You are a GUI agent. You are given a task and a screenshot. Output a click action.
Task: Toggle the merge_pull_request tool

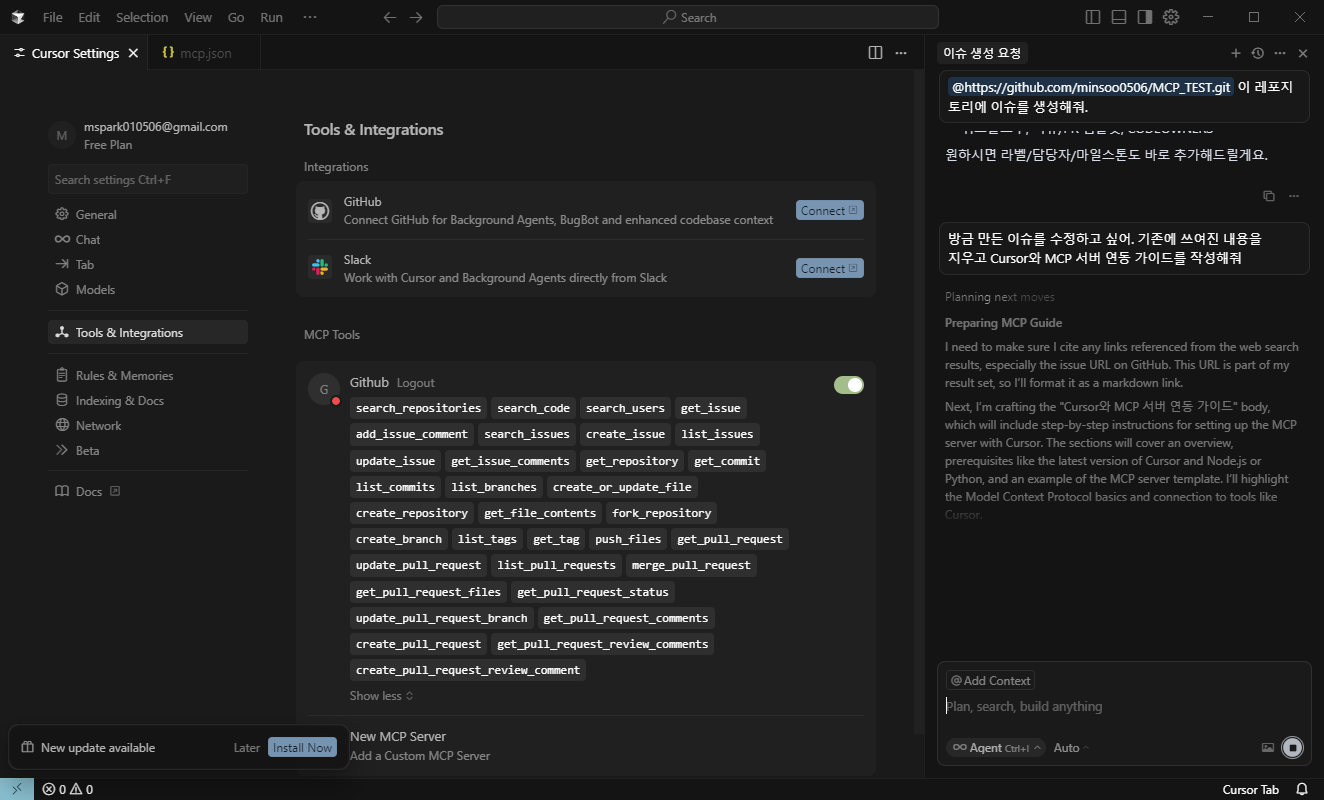[691, 565]
